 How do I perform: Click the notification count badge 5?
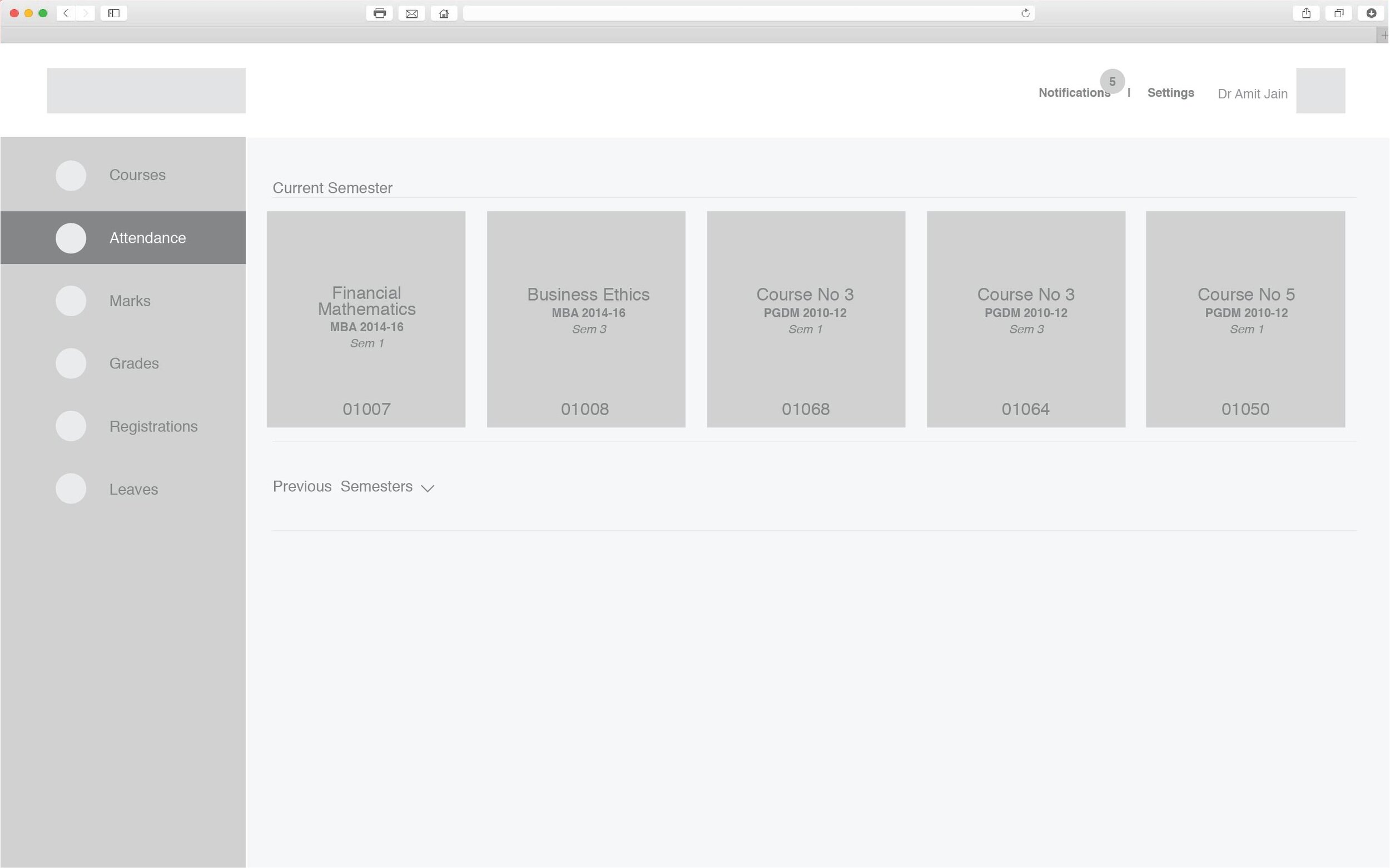point(1112,82)
